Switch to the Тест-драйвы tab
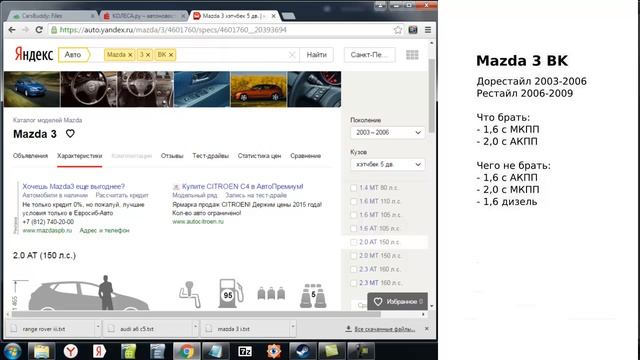Screen dimensions: 640x360 [211, 156]
